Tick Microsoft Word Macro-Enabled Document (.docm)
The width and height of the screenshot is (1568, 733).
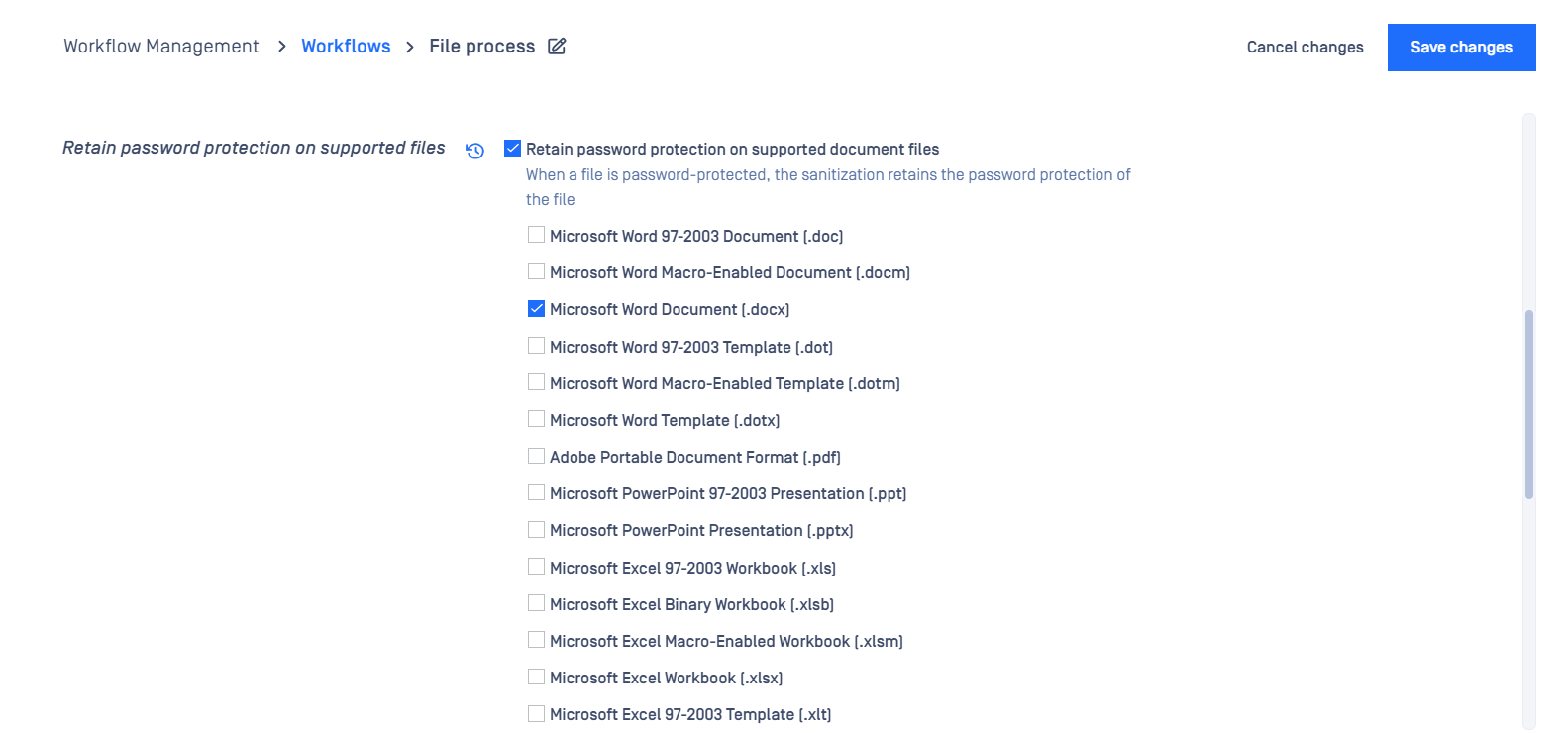coord(536,271)
